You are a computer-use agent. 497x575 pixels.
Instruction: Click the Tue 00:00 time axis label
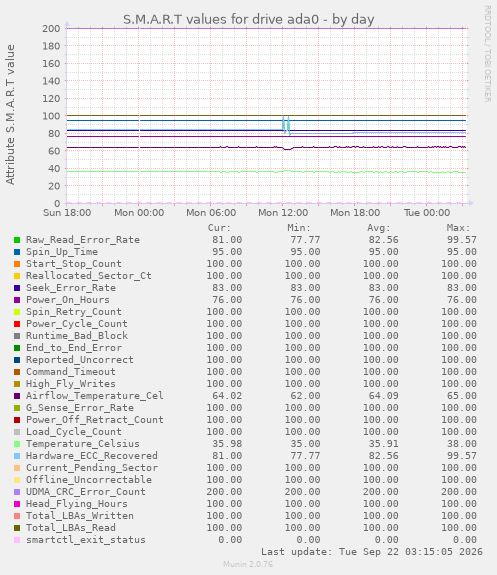(x=427, y=213)
